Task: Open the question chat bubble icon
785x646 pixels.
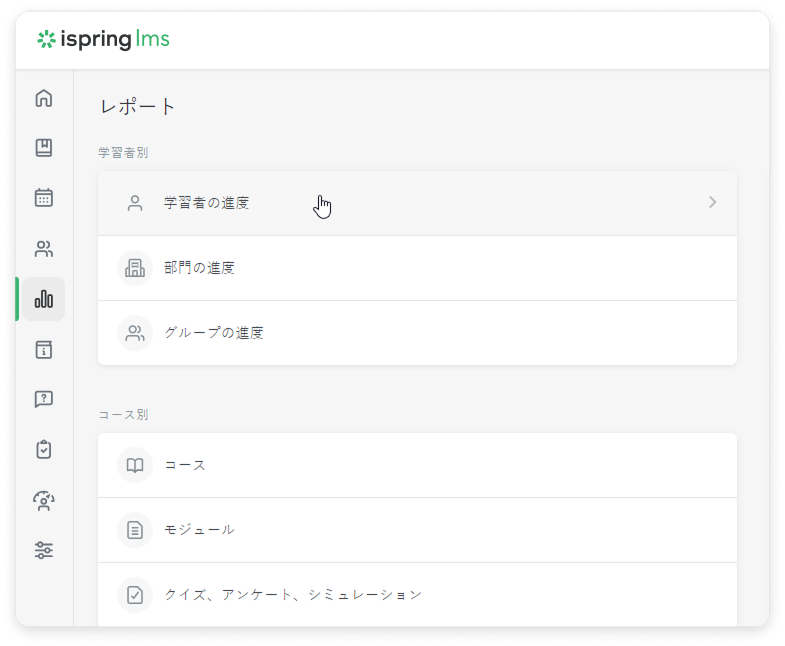Action: pos(44,399)
